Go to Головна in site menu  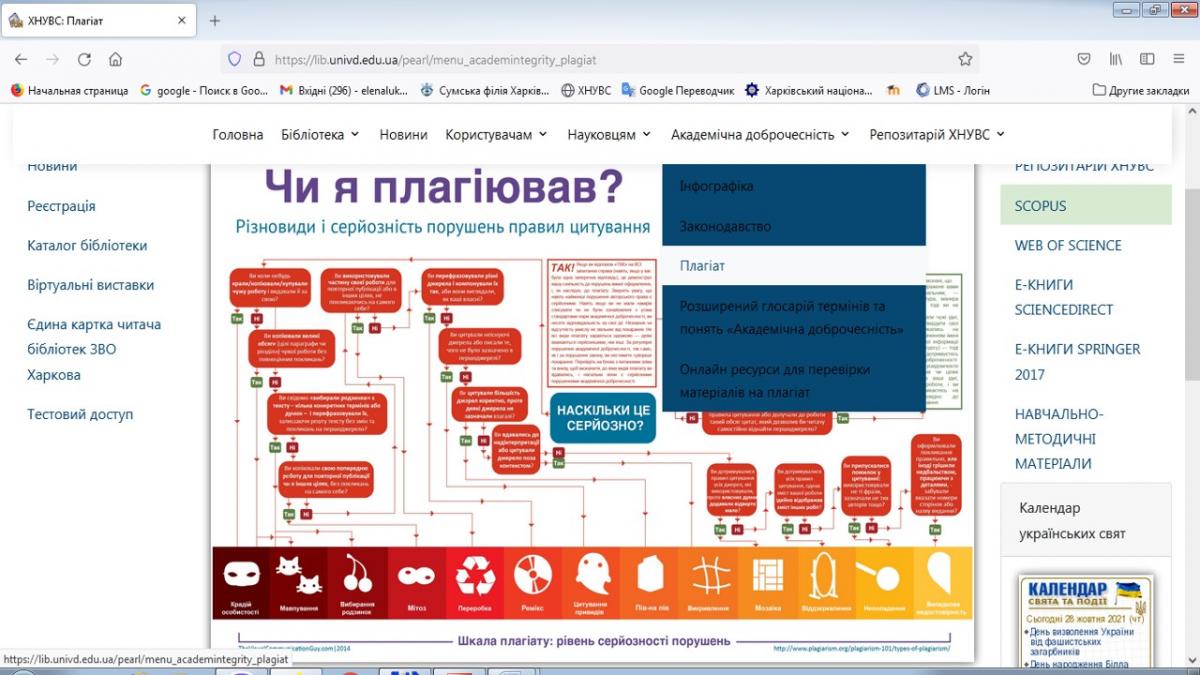click(x=238, y=134)
